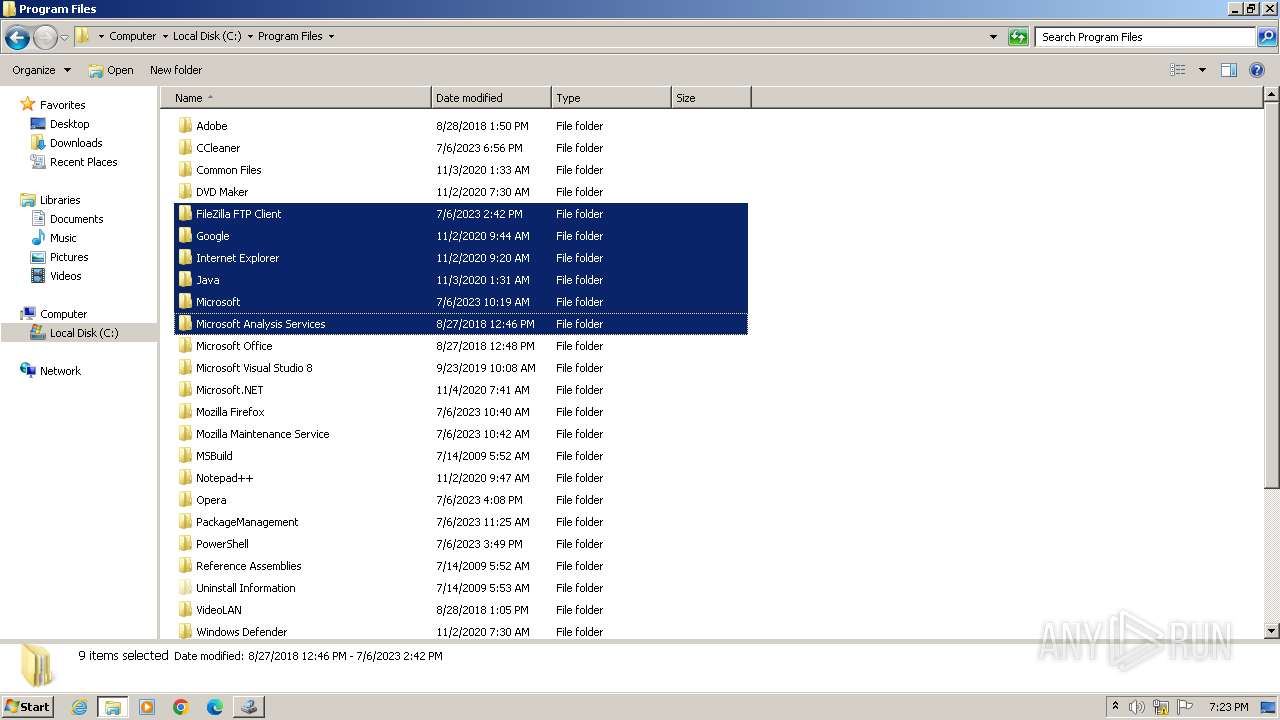The width and height of the screenshot is (1280, 720).
Task: Select Network in the navigation pane
Action: pyautogui.click(x=60, y=371)
